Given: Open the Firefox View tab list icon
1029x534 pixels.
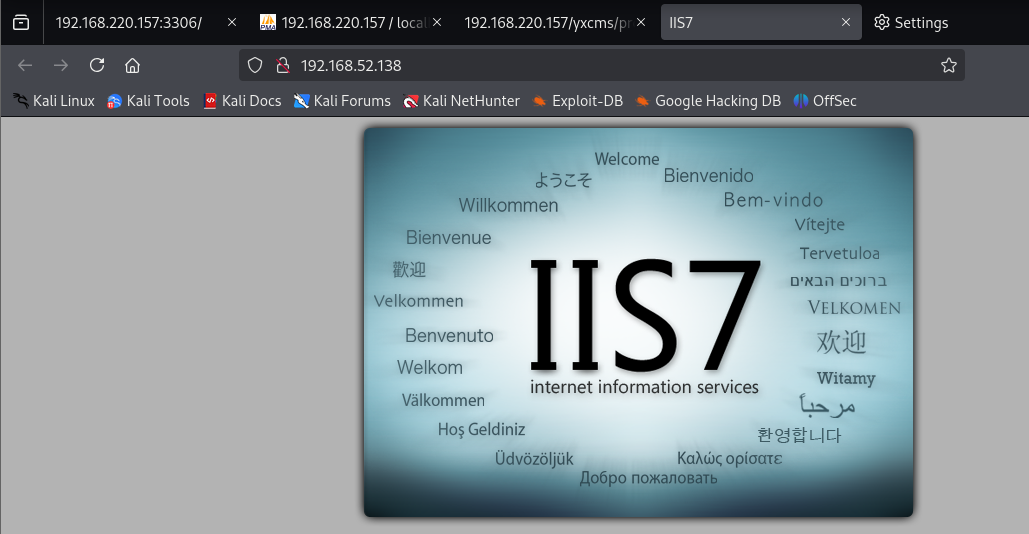Looking at the screenshot, I should pos(21,22).
